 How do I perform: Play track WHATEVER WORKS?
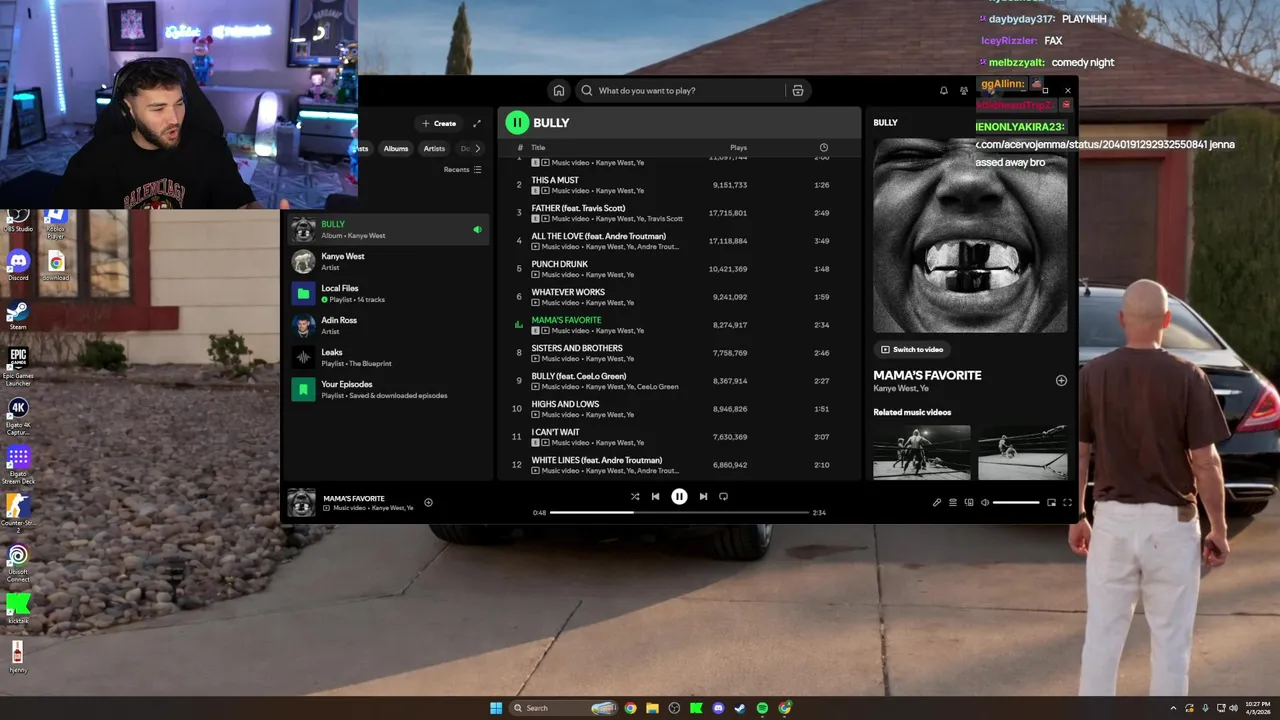coord(678,297)
